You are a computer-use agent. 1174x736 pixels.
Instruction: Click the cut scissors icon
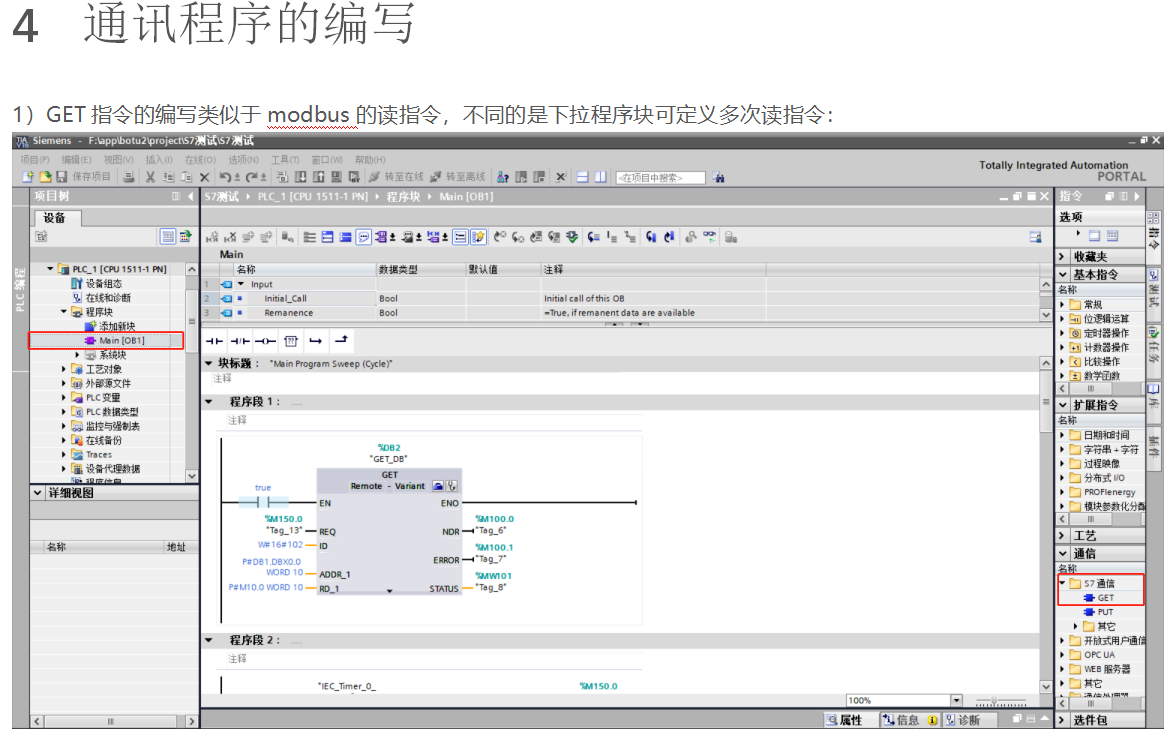click(x=150, y=177)
